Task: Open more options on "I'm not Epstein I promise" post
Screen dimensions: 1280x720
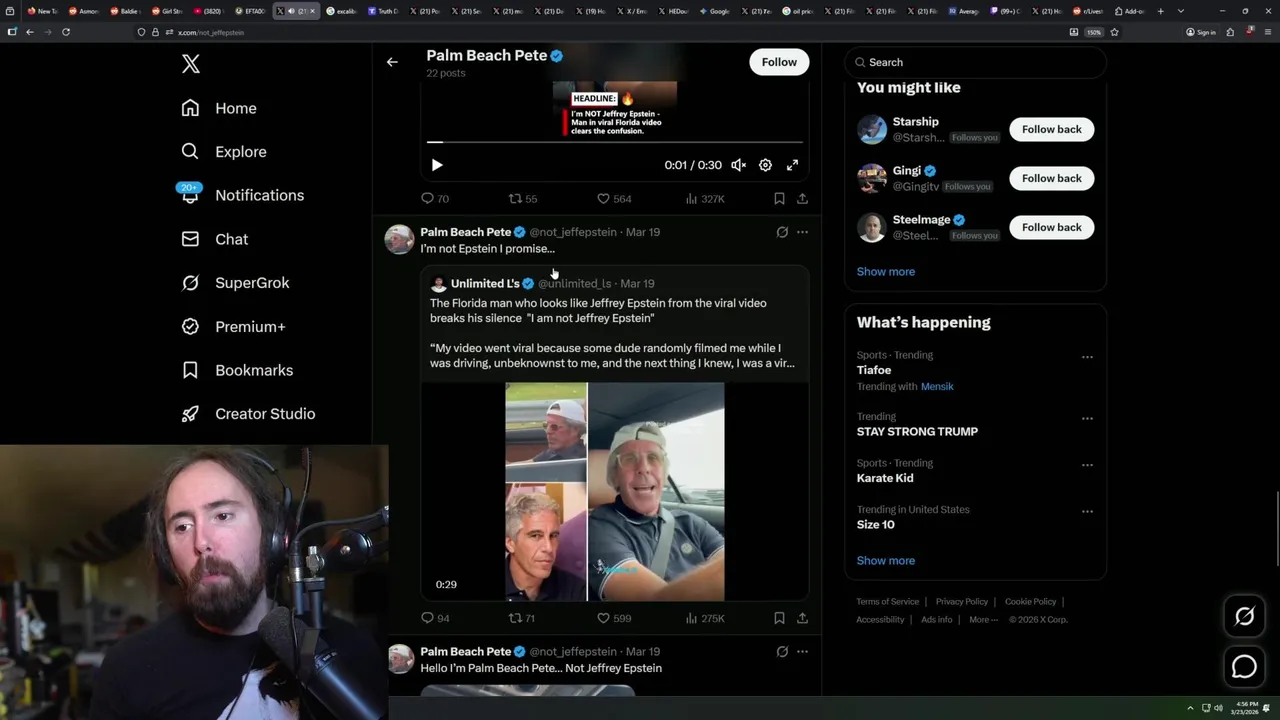Action: (802, 232)
